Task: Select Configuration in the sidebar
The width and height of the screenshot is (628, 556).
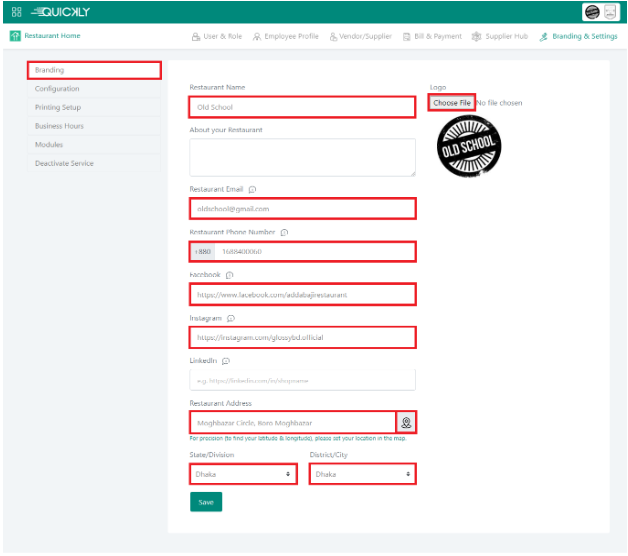Action: point(57,89)
